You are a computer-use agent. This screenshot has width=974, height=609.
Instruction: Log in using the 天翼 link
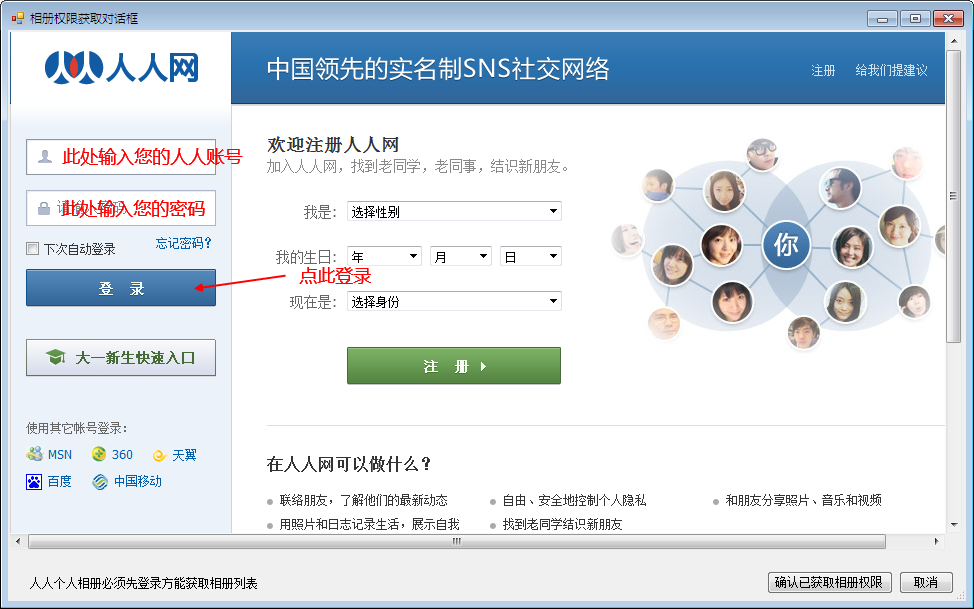[x=184, y=456]
